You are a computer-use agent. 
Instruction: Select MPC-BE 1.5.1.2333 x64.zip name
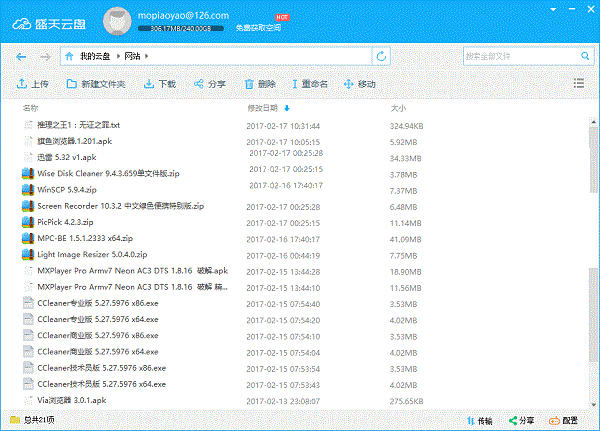pyautogui.click(x=85, y=238)
